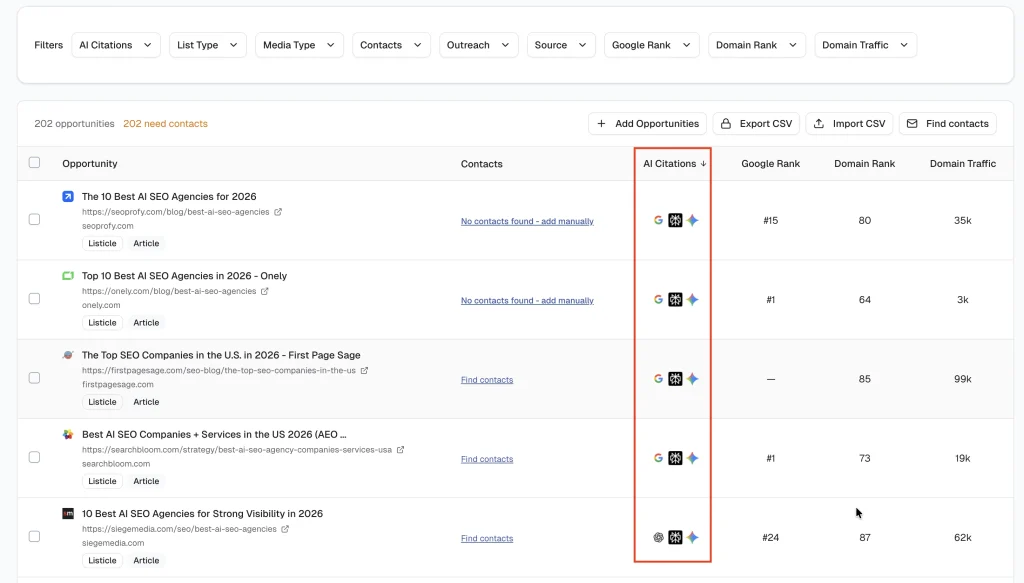Click Find contacts link for searchbloom.com
The image size is (1024, 583).
[487, 459]
